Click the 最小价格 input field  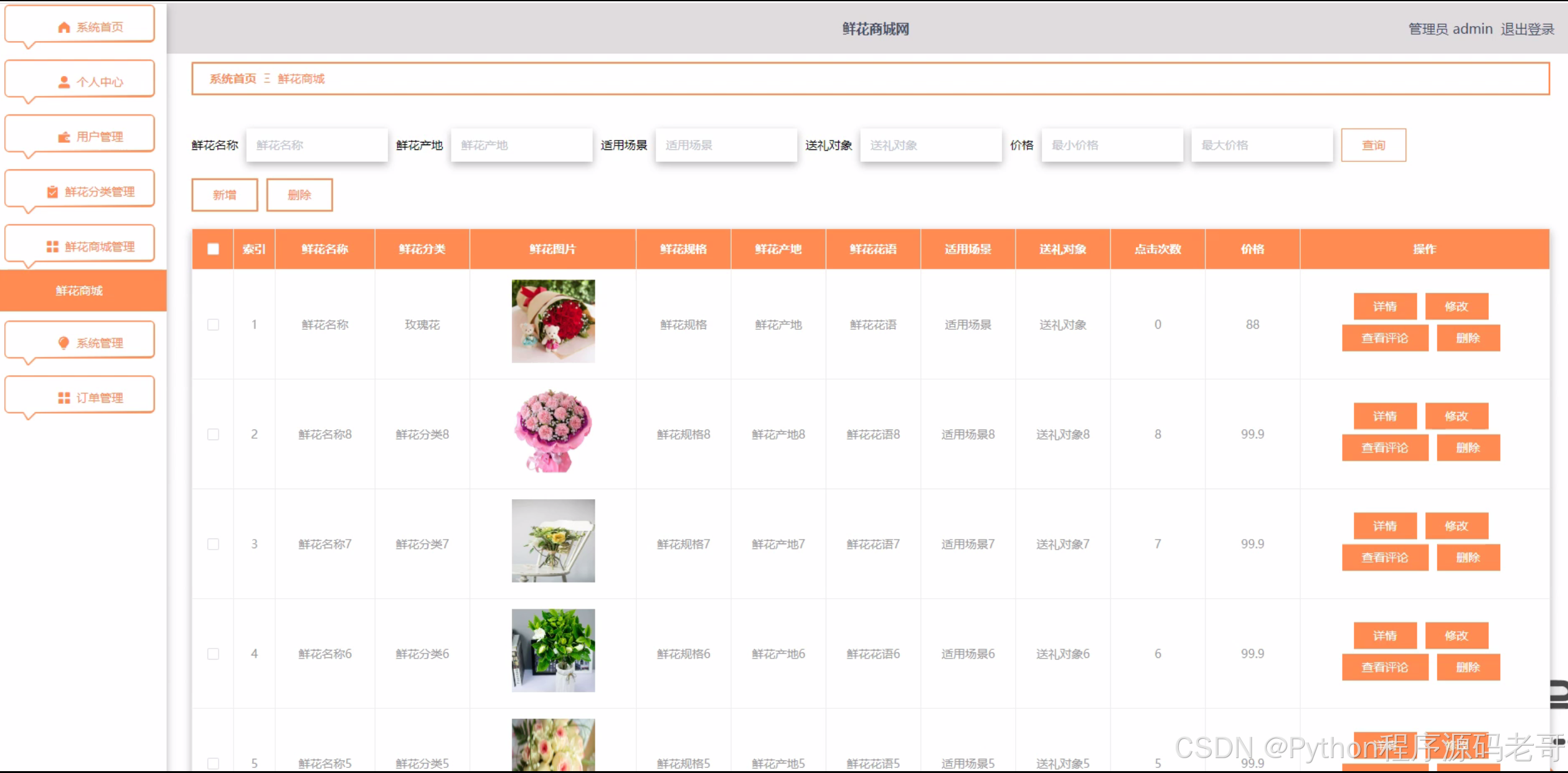(1112, 145)
